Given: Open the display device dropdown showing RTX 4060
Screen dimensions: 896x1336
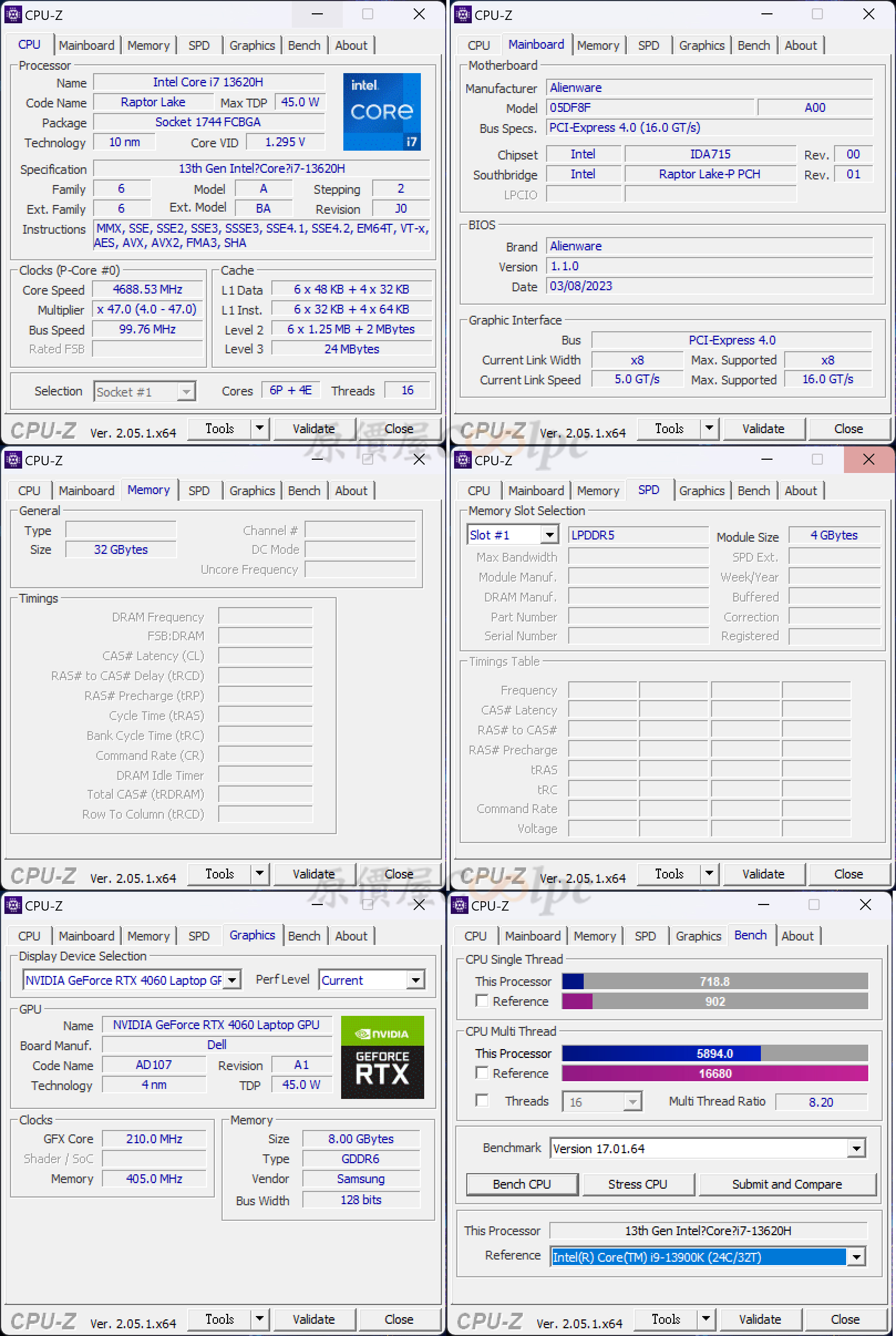Looking at the screenshot, I should point(131,980).
